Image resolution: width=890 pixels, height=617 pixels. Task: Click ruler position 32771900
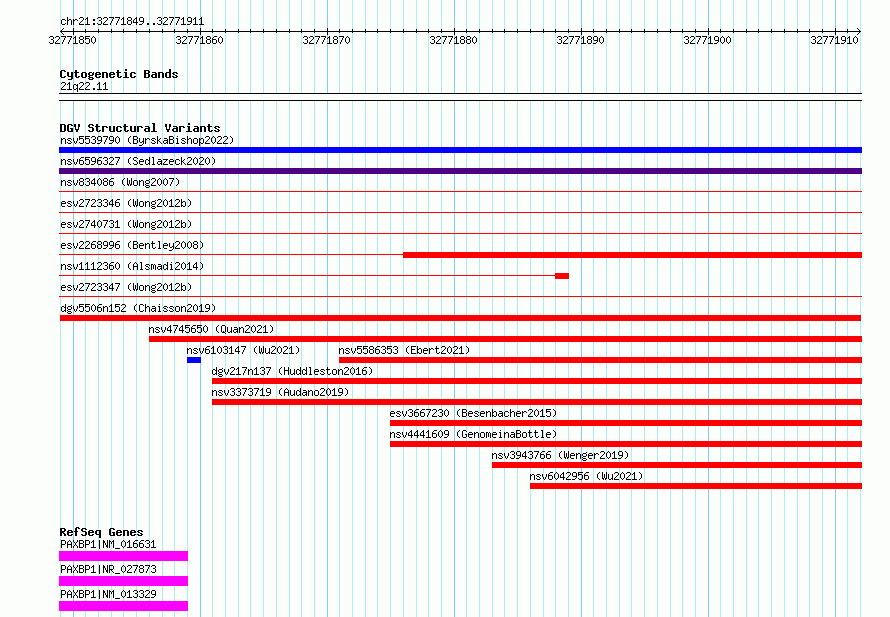(x=707, y=40)
